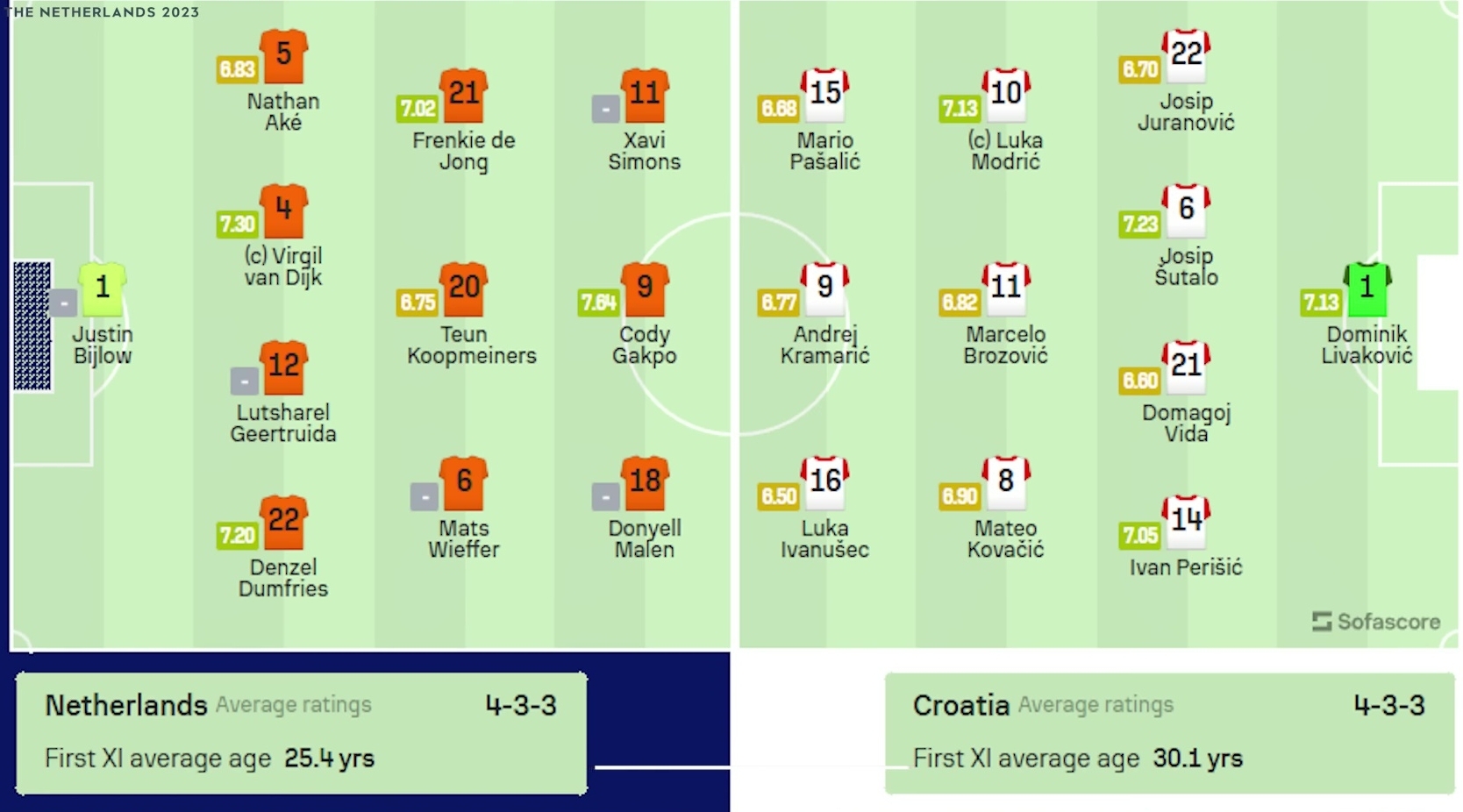
Task: Click the Sofascore logo on the pitch
Action: [x=1375, y=622]
